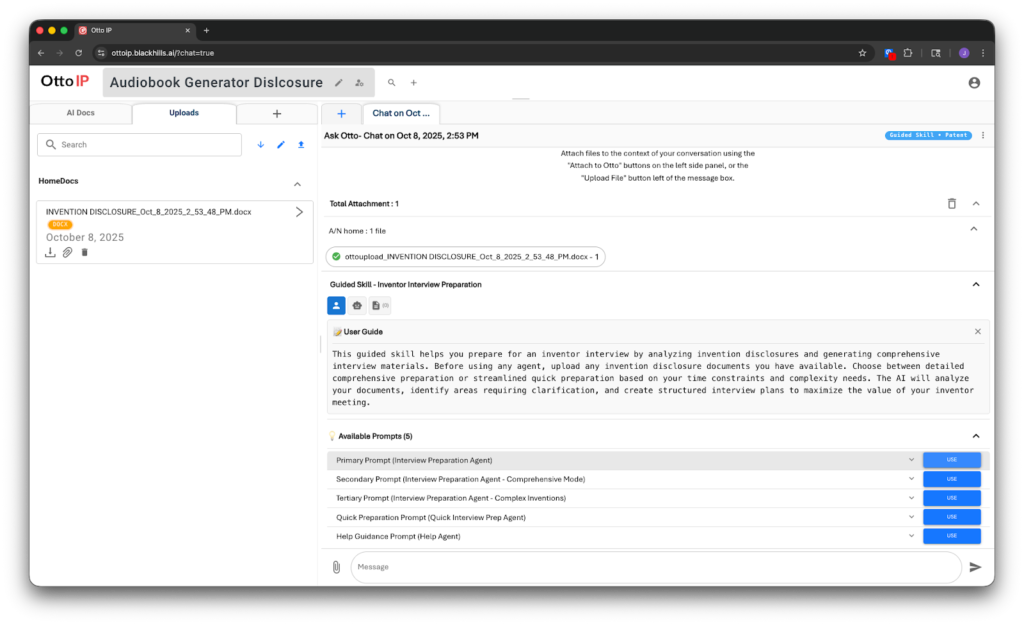Screen dimensions: 1024x625
Task: Click the paperclip icon left of Message box
Action: (x=336, y=567)
